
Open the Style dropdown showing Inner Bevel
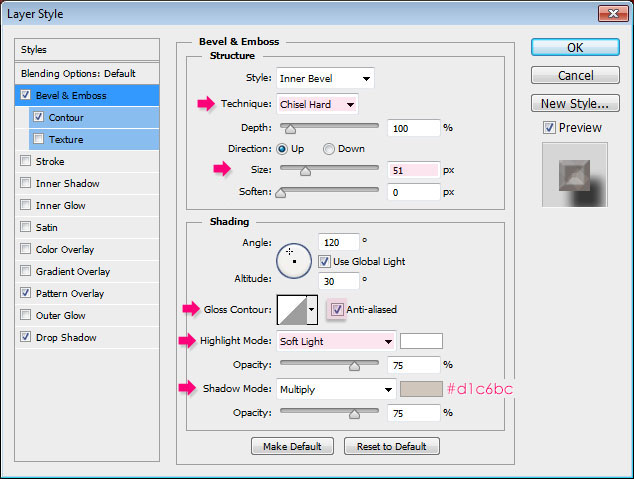325,78
